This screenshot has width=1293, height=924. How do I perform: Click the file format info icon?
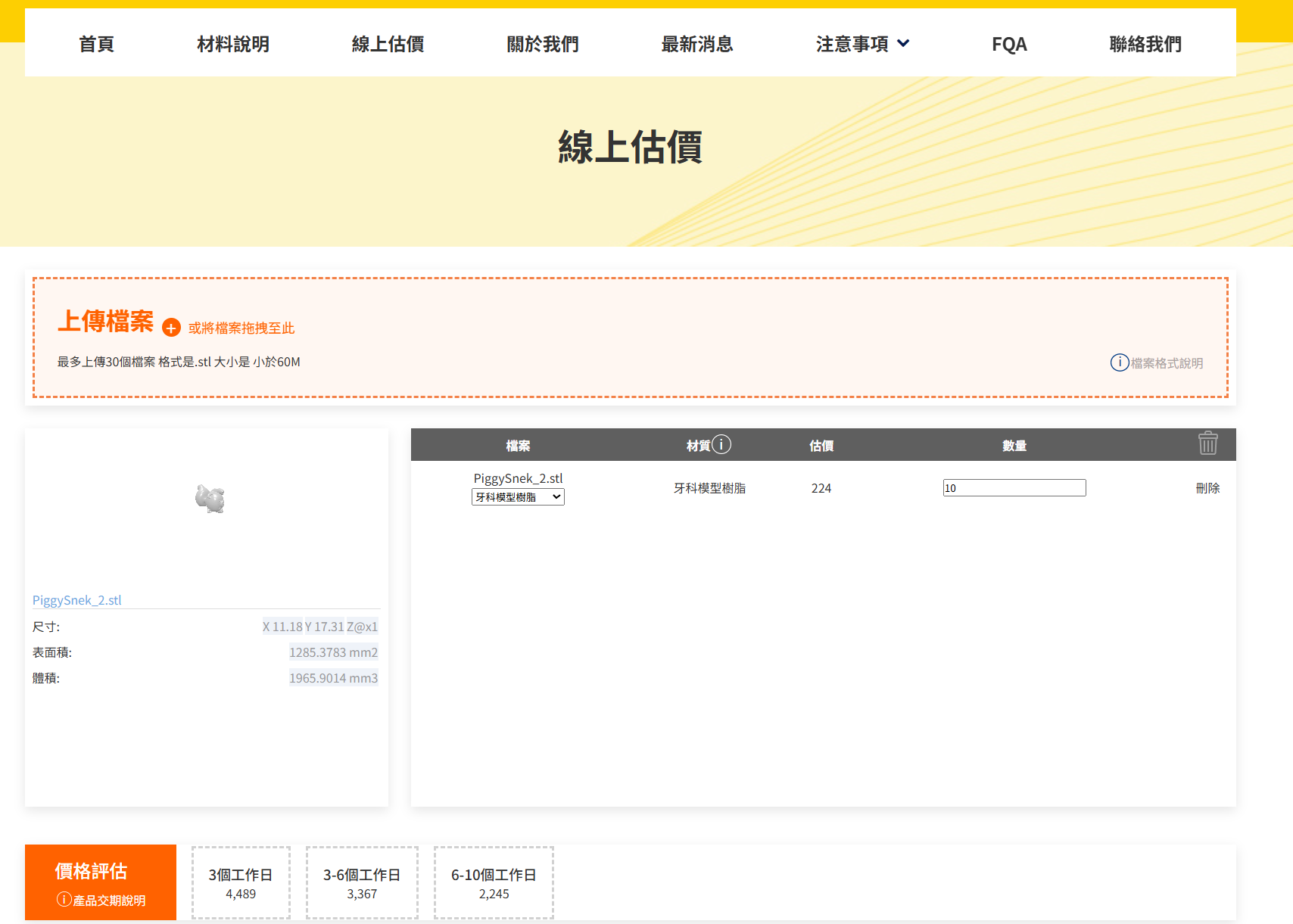click(x=1119, y=362)
